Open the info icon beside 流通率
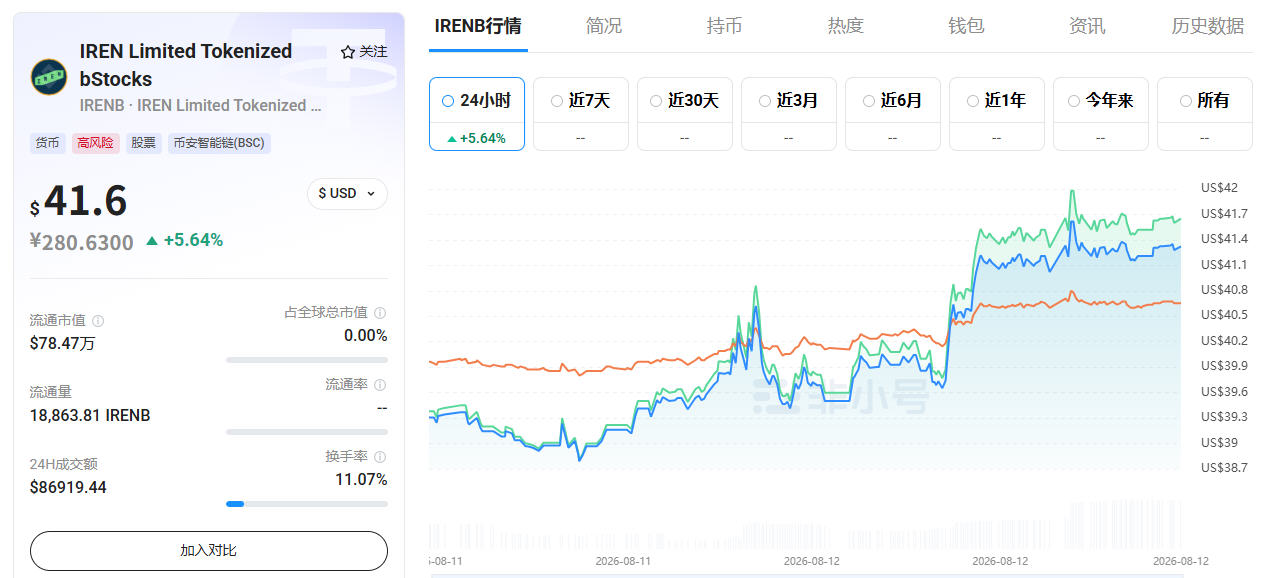The height and width of the screenshot is (578, 1262). [380, 385]
